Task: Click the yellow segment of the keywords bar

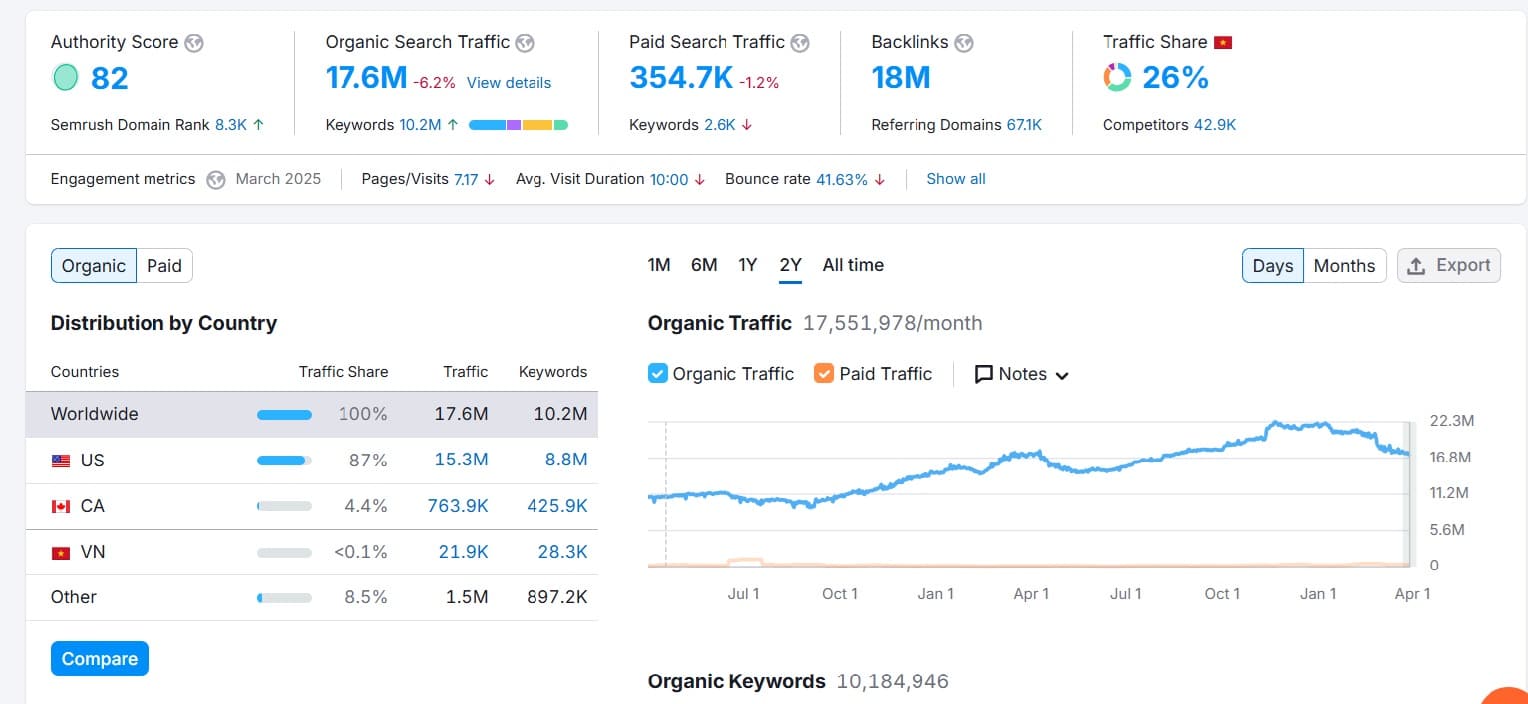Action: [x=537, y=125]
